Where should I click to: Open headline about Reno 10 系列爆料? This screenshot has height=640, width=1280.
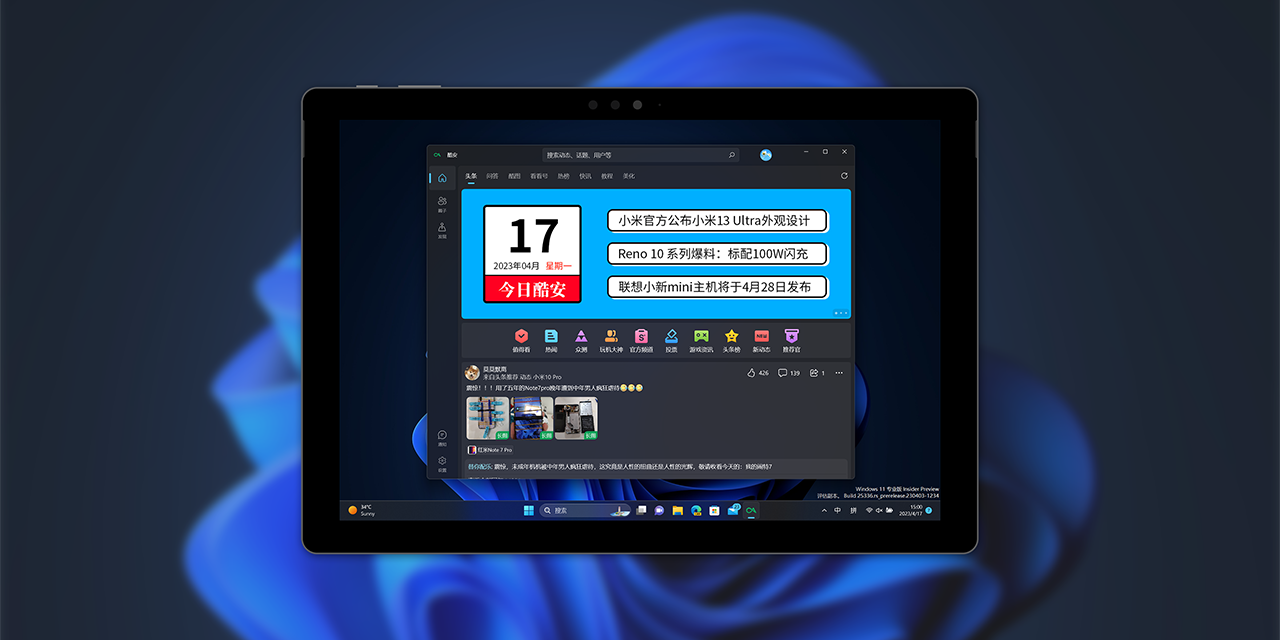[x=717, y=254]
